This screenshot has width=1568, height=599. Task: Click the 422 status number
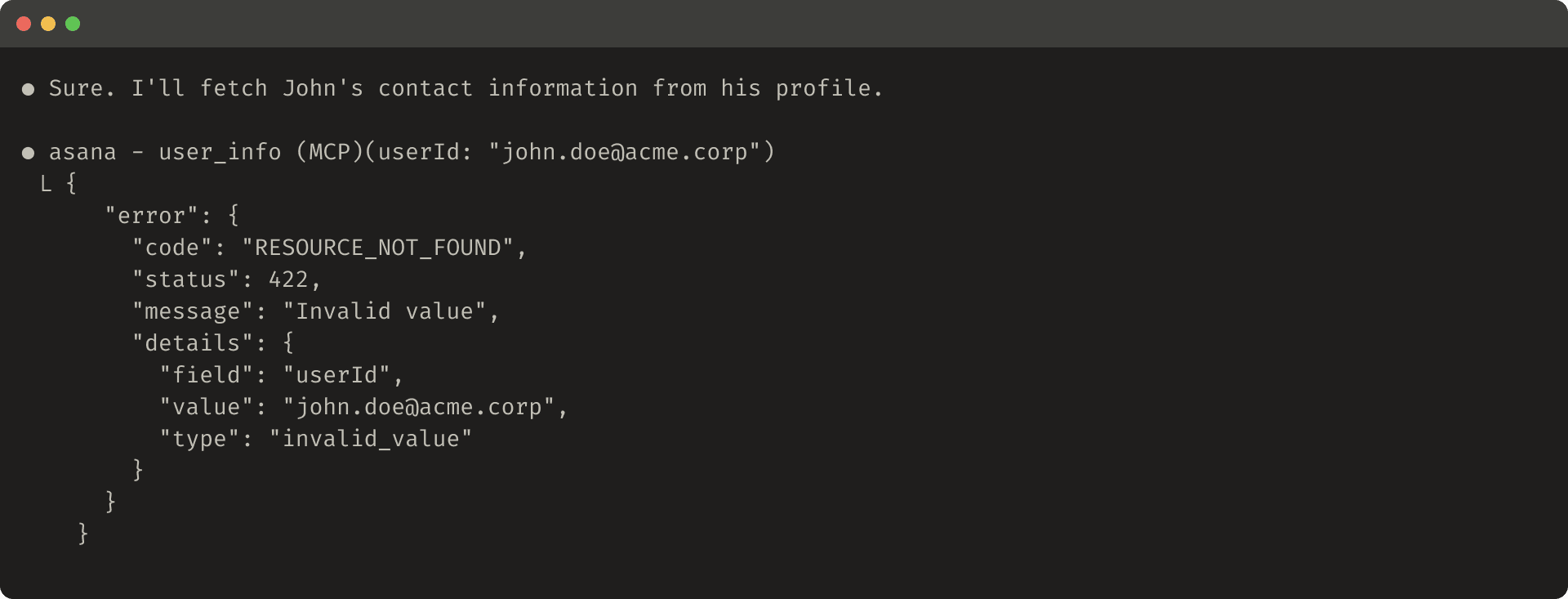pyautogui.click(x=288, y=280)
